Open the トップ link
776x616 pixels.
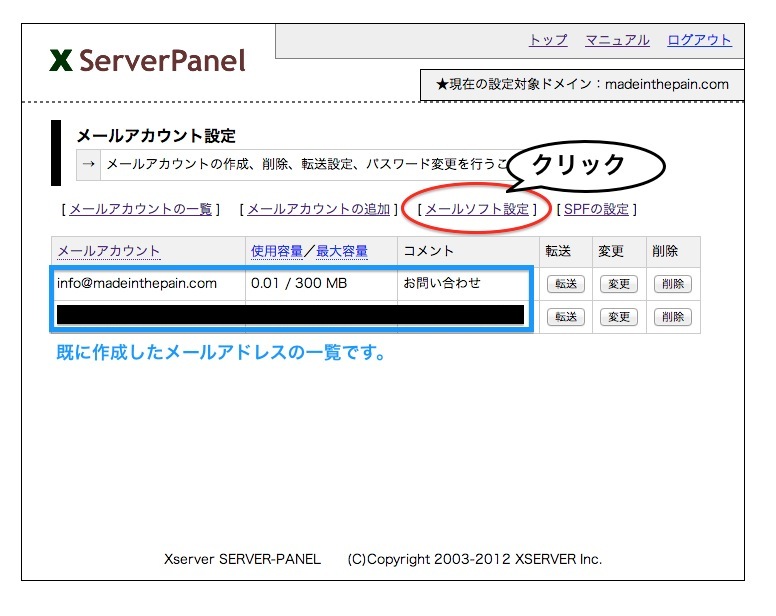[x=548, y=40]
